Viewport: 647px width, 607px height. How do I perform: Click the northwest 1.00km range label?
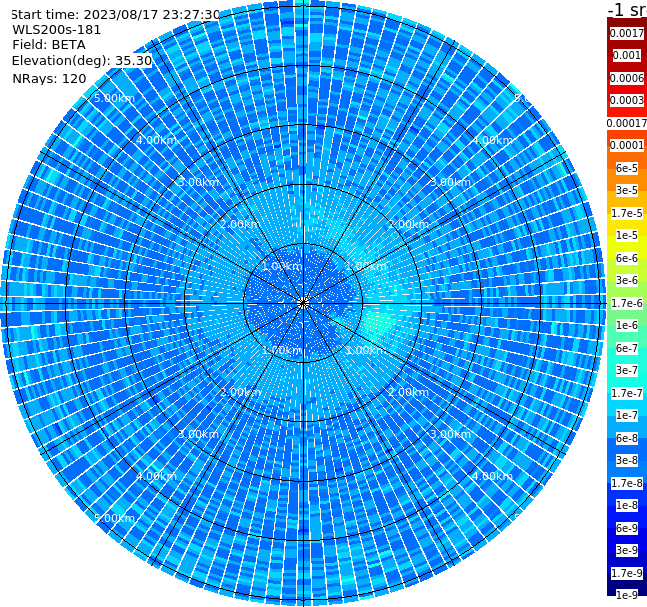282,266
